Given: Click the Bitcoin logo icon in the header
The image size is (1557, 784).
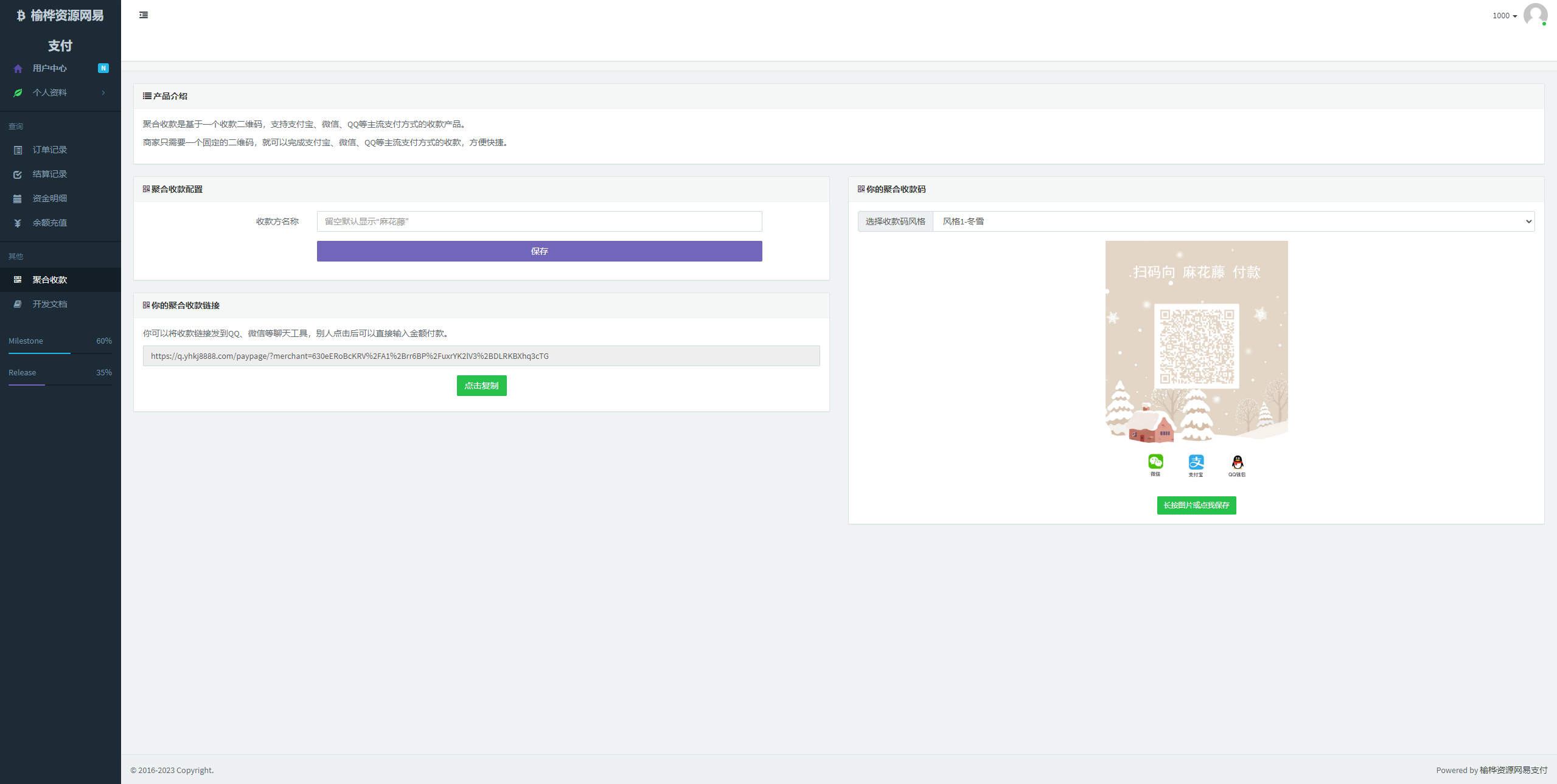Looking at the screenshot, I should click(x=21, y=15).
